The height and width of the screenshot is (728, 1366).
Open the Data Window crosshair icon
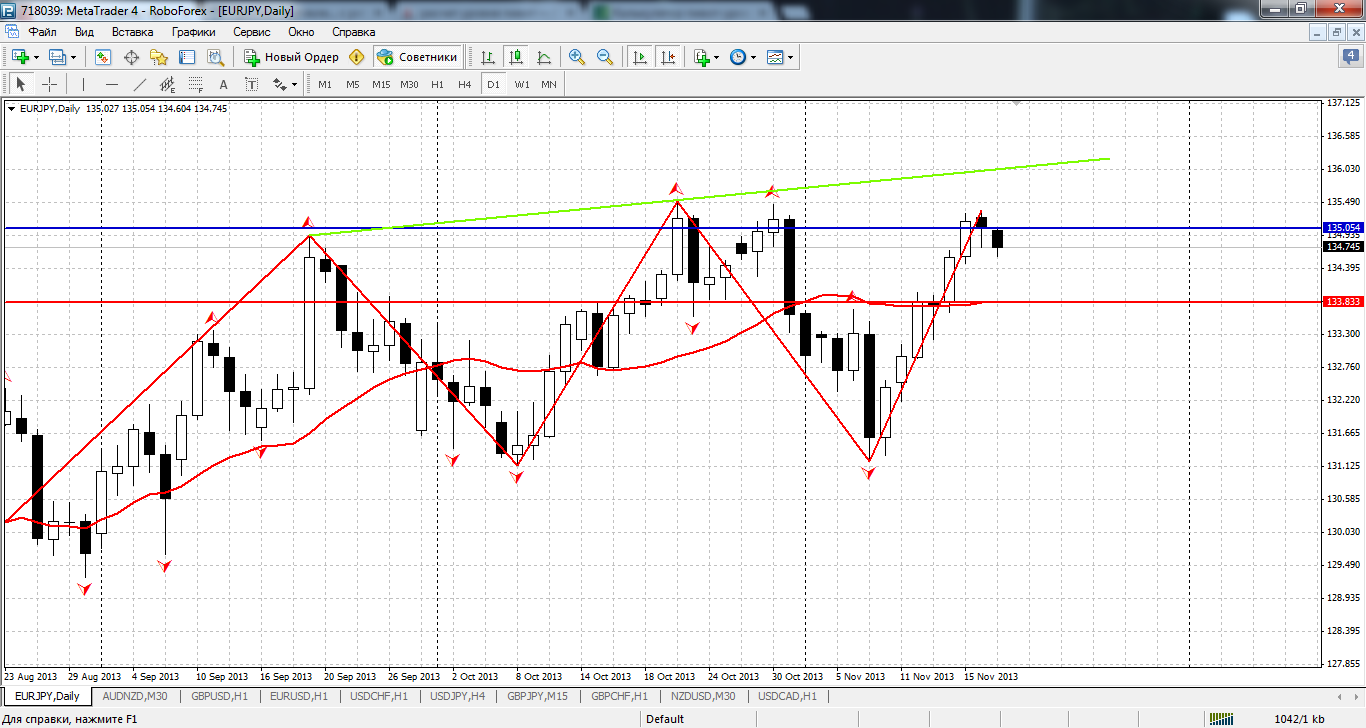[x=131, y=57]
